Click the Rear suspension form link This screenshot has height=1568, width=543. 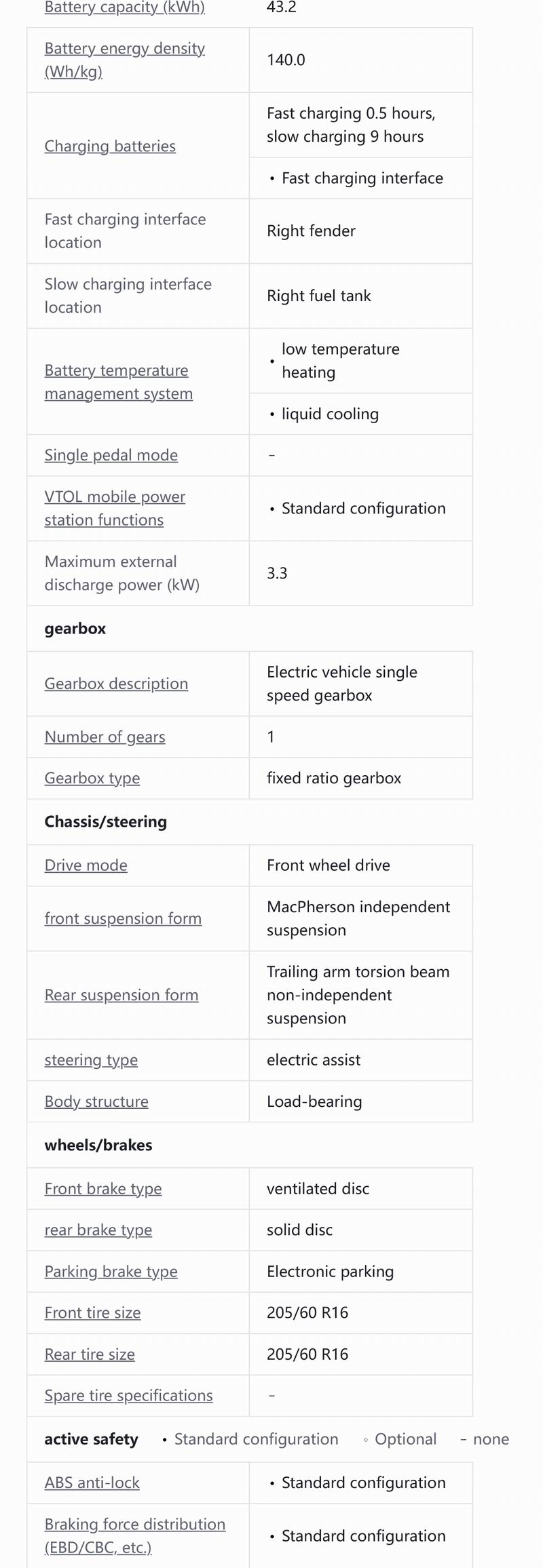pos(121,995)
